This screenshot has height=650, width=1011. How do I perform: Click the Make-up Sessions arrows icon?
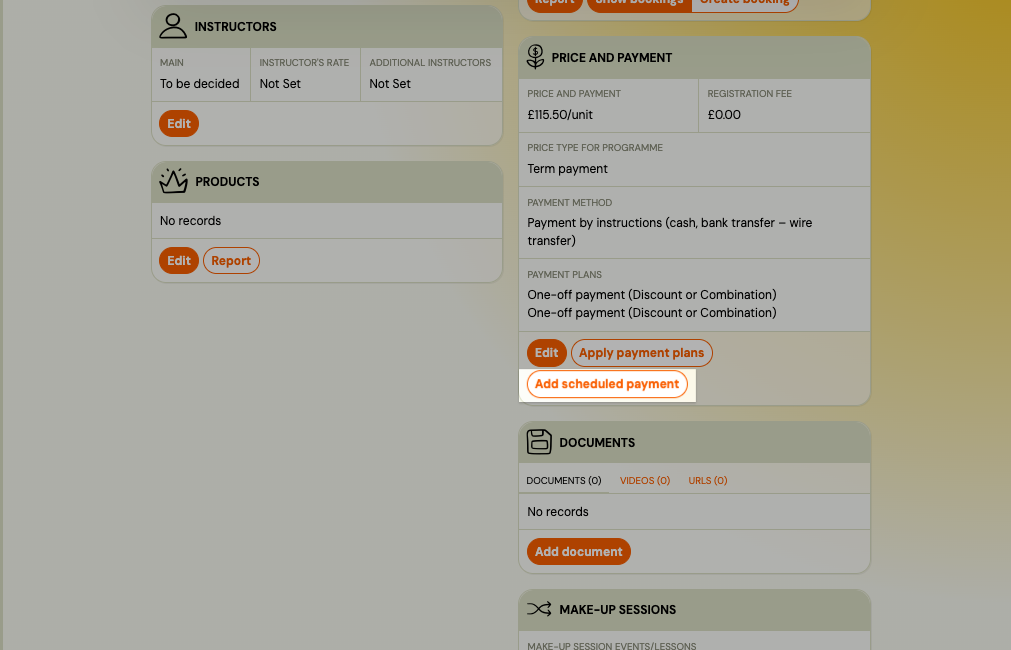click(x=539, y=609)
